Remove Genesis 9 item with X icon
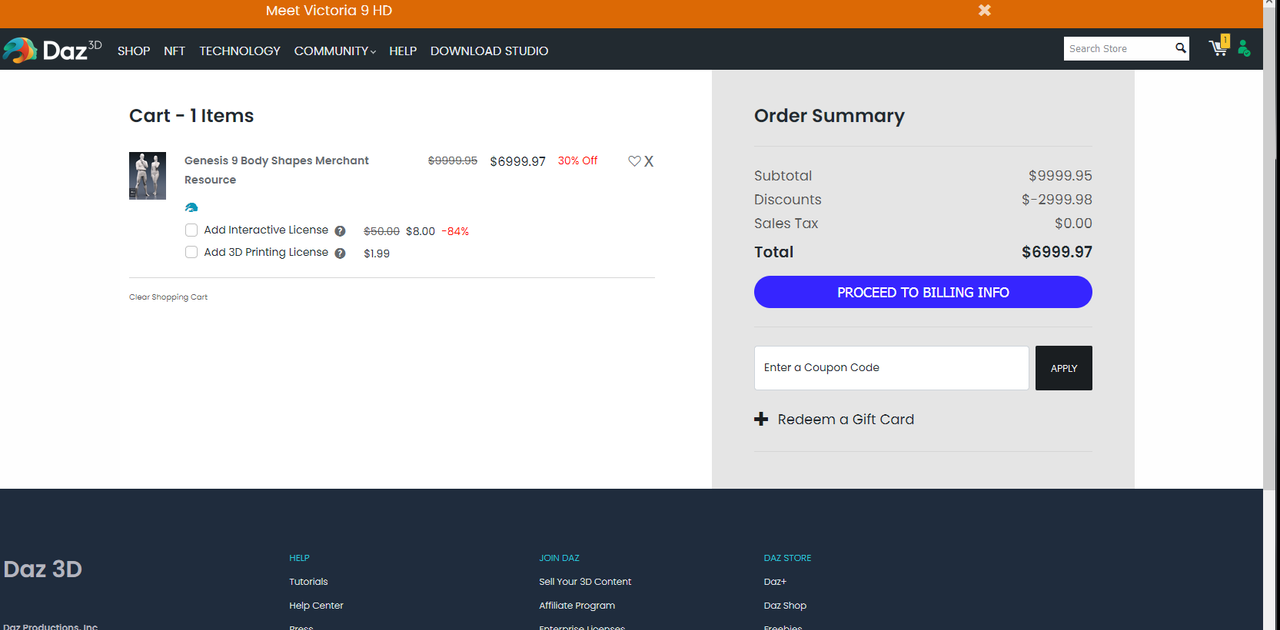This screenshot has width=1280, height=630. pyautogui.click(x=649, y=161)
